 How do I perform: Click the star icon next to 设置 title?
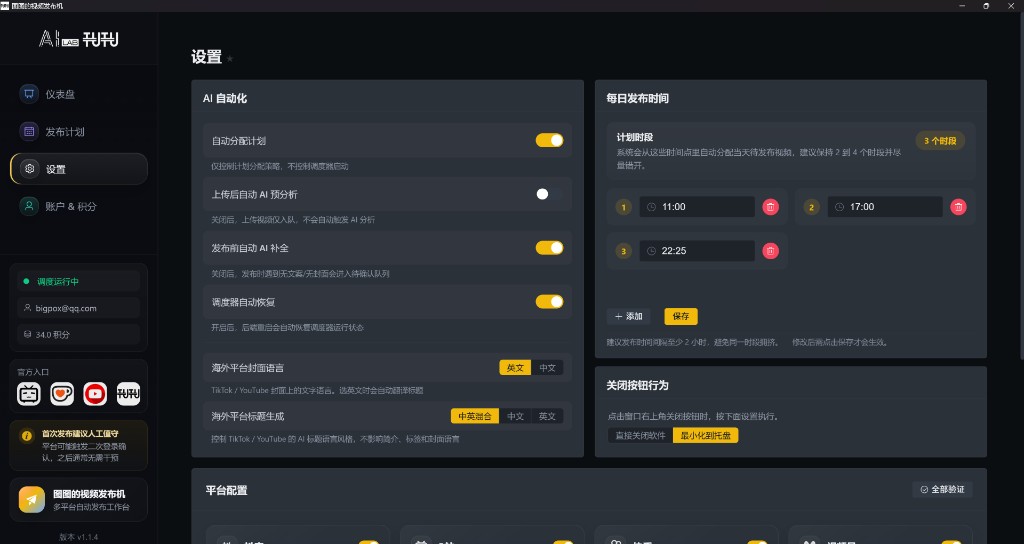(x=230, y=59)
